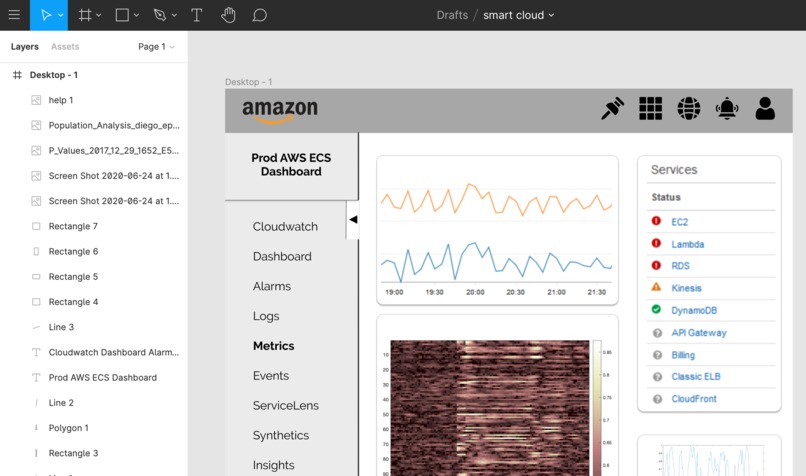Click the Desktop - 1 canvas frame label
806x476 pixels.
click(248, 82)
